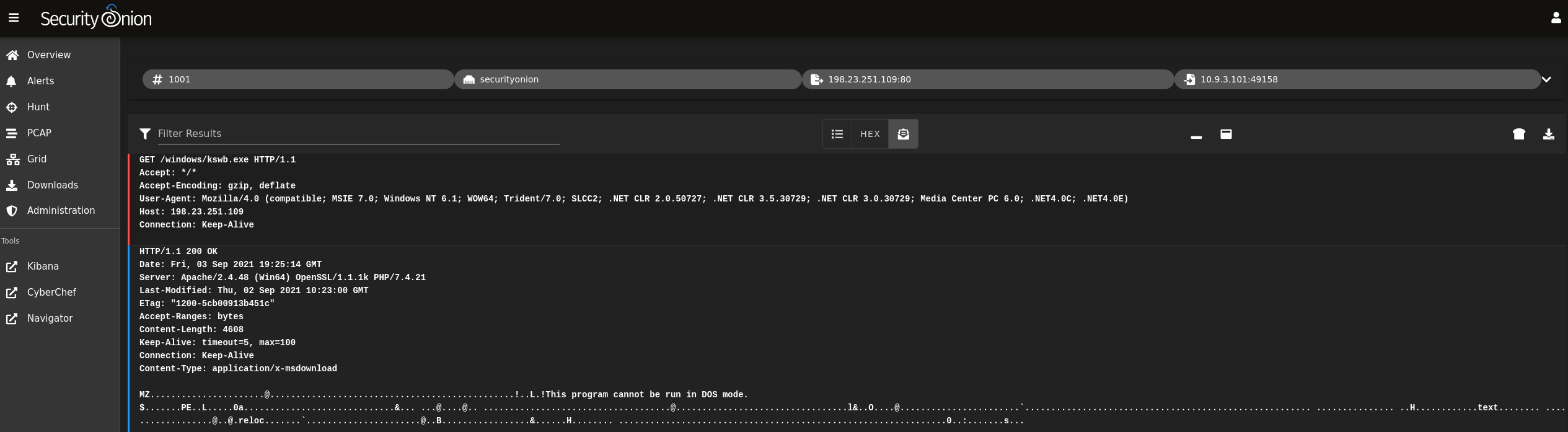
Task: Click the HTTP/1.1 200 OK line
Action: pos(178,252)
